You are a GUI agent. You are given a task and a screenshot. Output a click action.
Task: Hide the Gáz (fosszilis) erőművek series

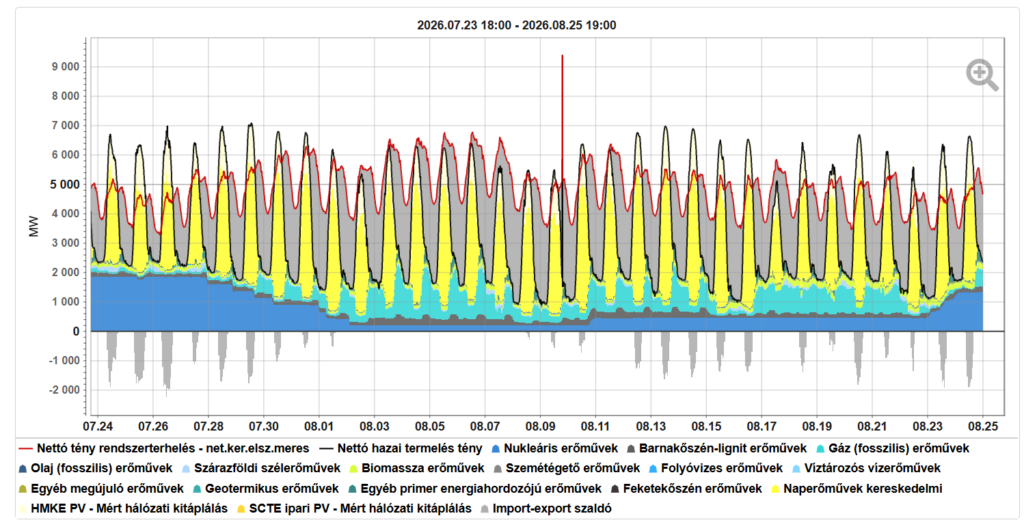[892, 448]
